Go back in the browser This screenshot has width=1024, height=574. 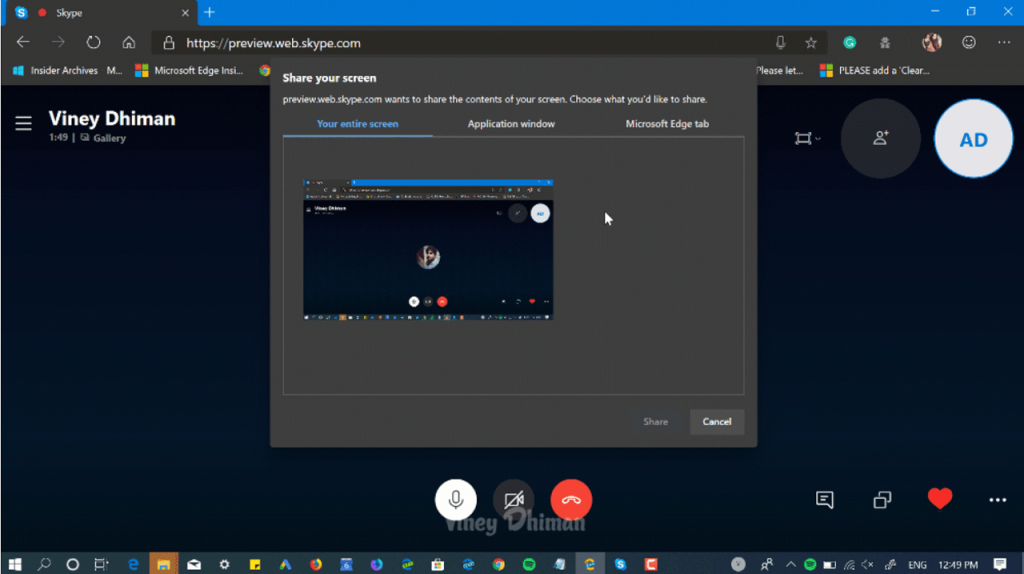pos(23,42)
